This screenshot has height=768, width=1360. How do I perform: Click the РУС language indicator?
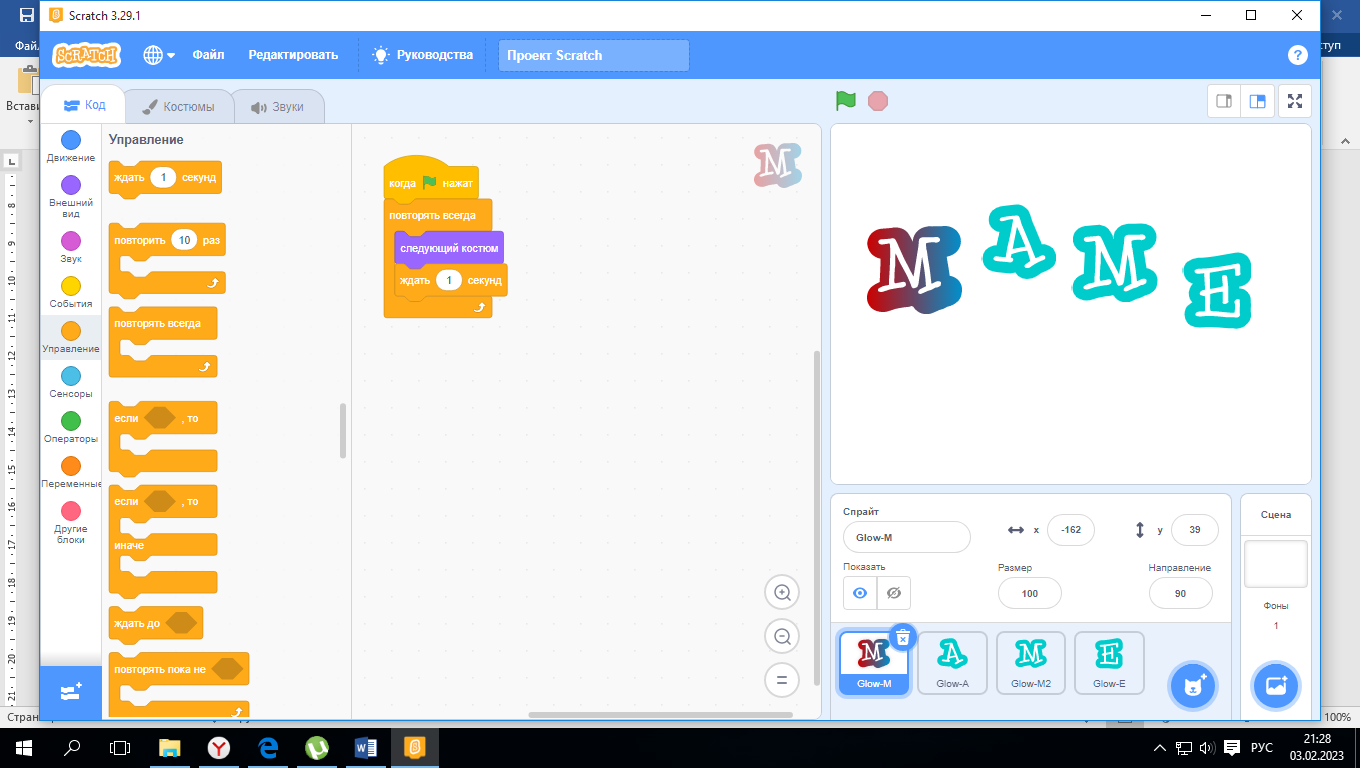click(1262, 747)
